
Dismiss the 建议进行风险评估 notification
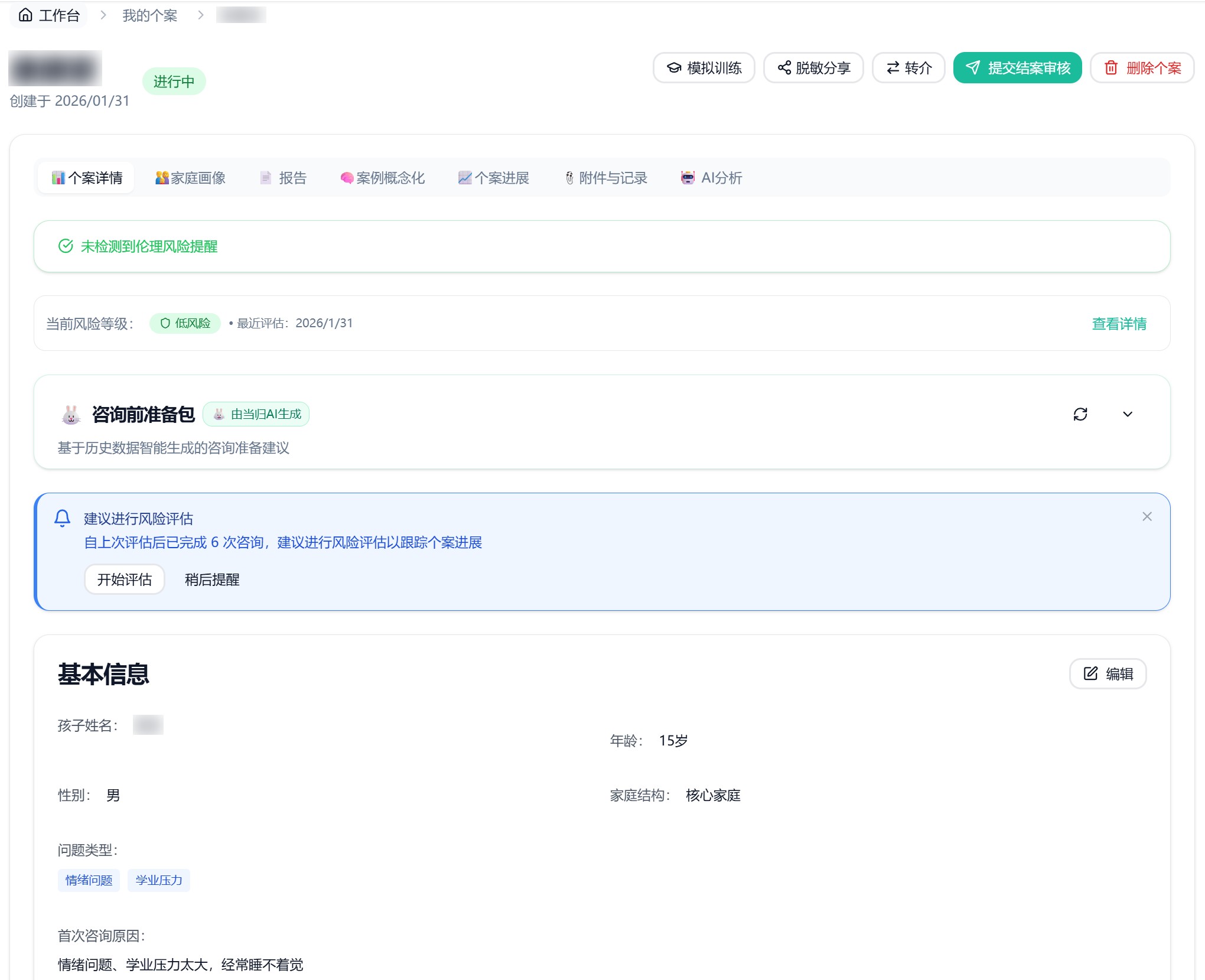1147,517
